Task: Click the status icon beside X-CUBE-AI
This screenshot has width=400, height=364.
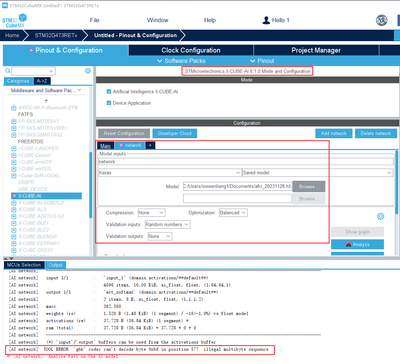Action: coord(14,196)
